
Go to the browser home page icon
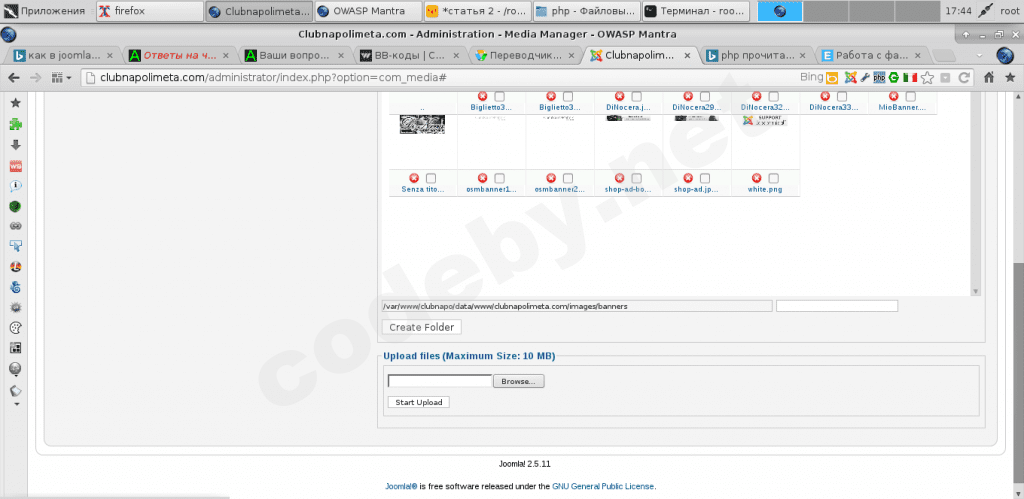tap(989, 78)
